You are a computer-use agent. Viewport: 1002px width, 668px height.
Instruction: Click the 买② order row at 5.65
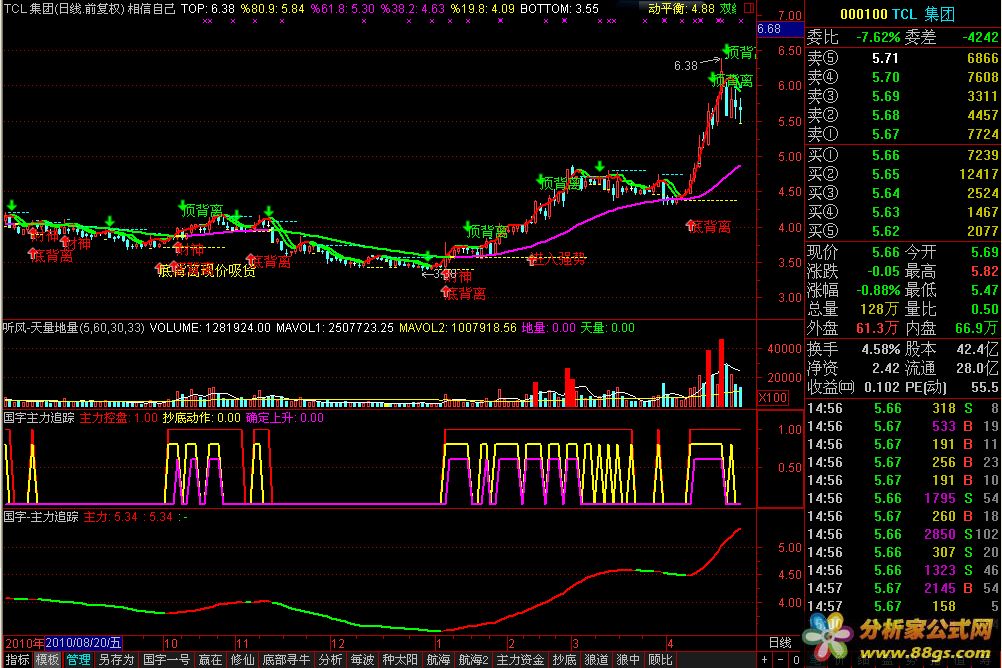[x=902, y=174]
